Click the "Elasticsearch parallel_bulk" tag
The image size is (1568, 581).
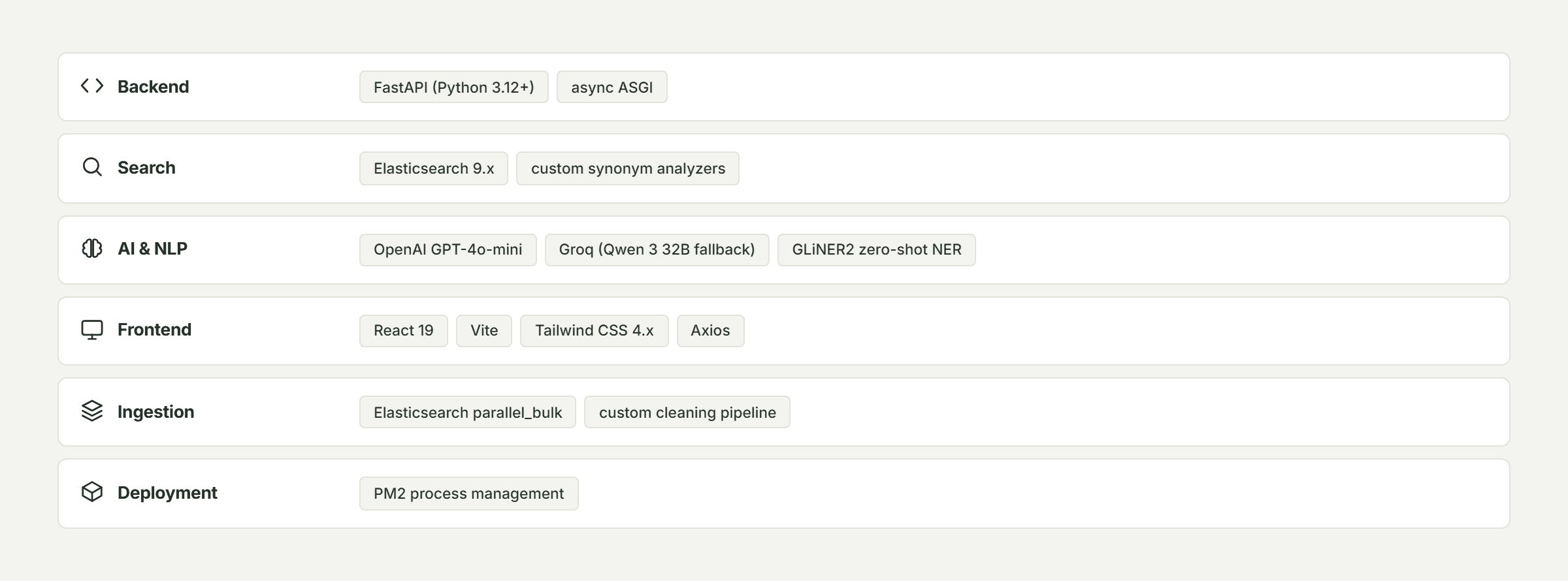click(468, 412)
